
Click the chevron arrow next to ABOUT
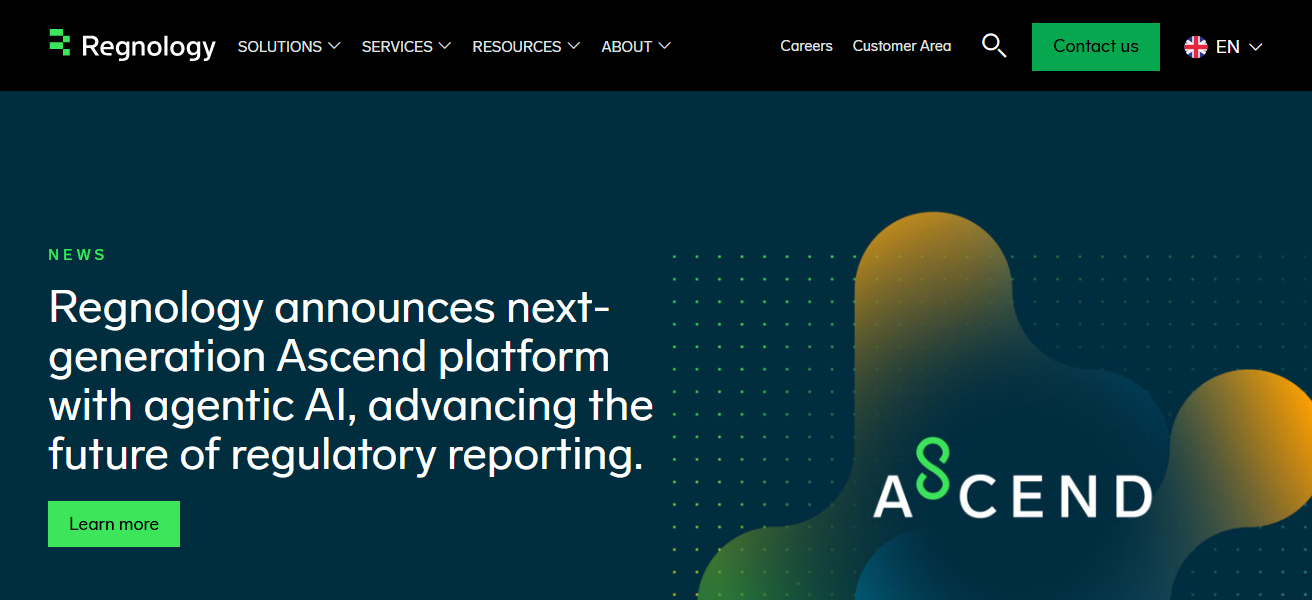click(x=665, y=46)
